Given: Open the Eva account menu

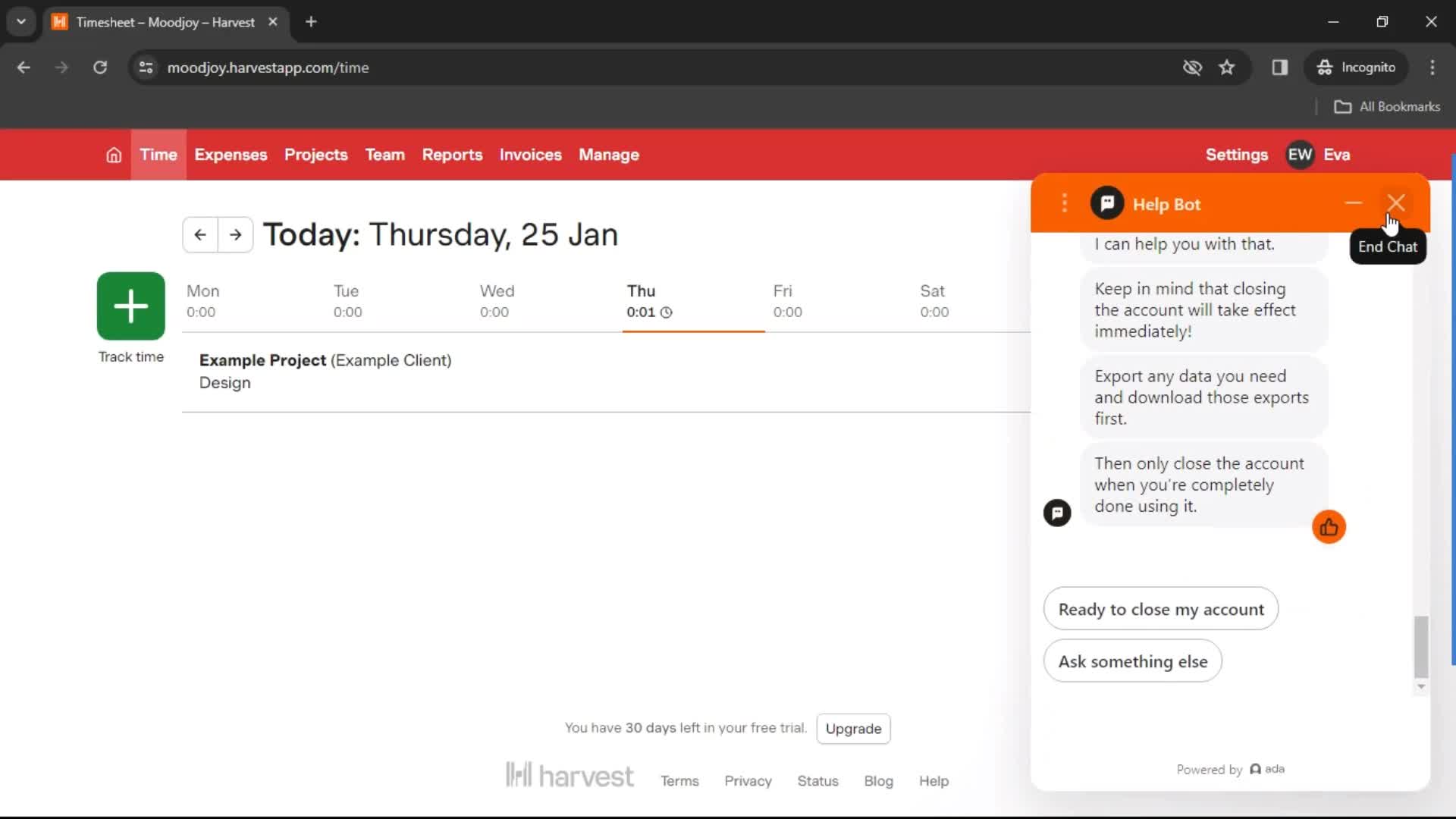Looking at the screenshot, I should pyautogui.click(x=1336, y=155).
